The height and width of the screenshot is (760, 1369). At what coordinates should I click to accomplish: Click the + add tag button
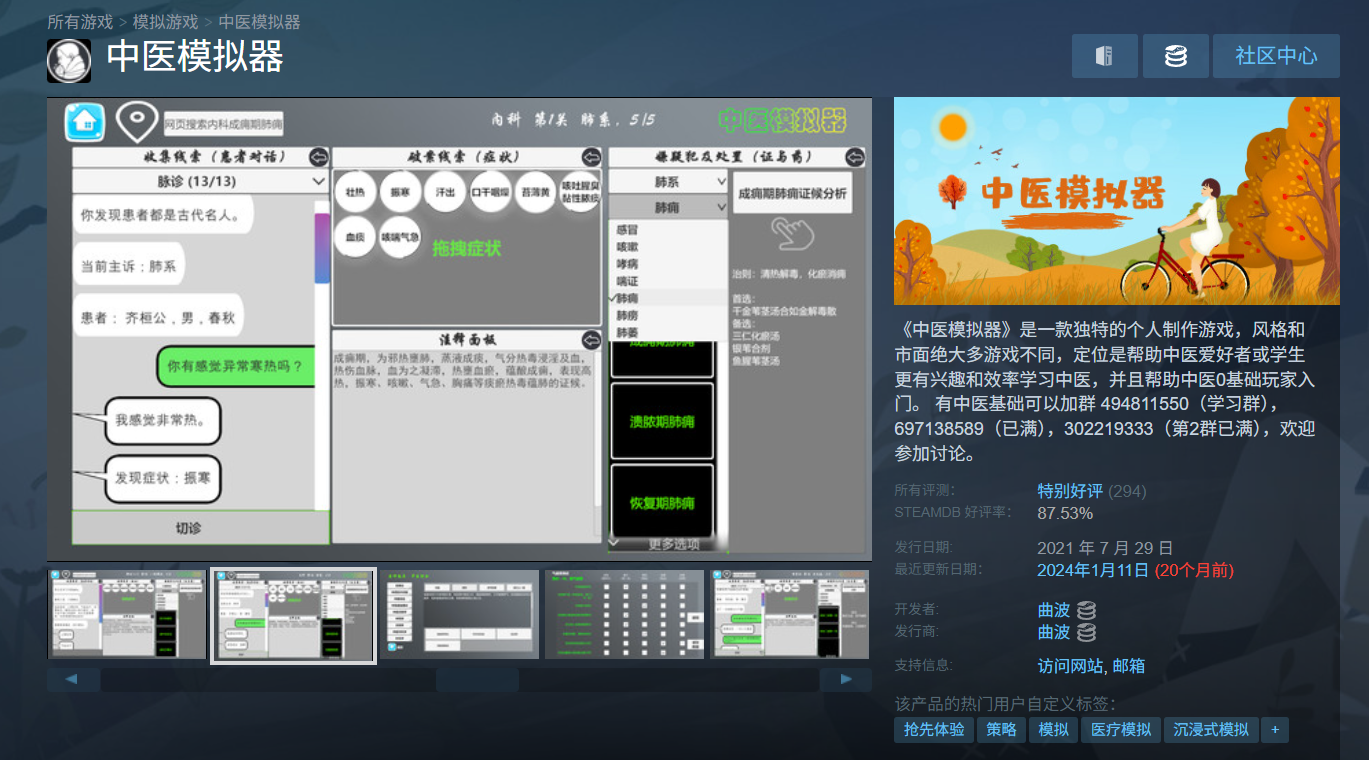pos(1275,730)
